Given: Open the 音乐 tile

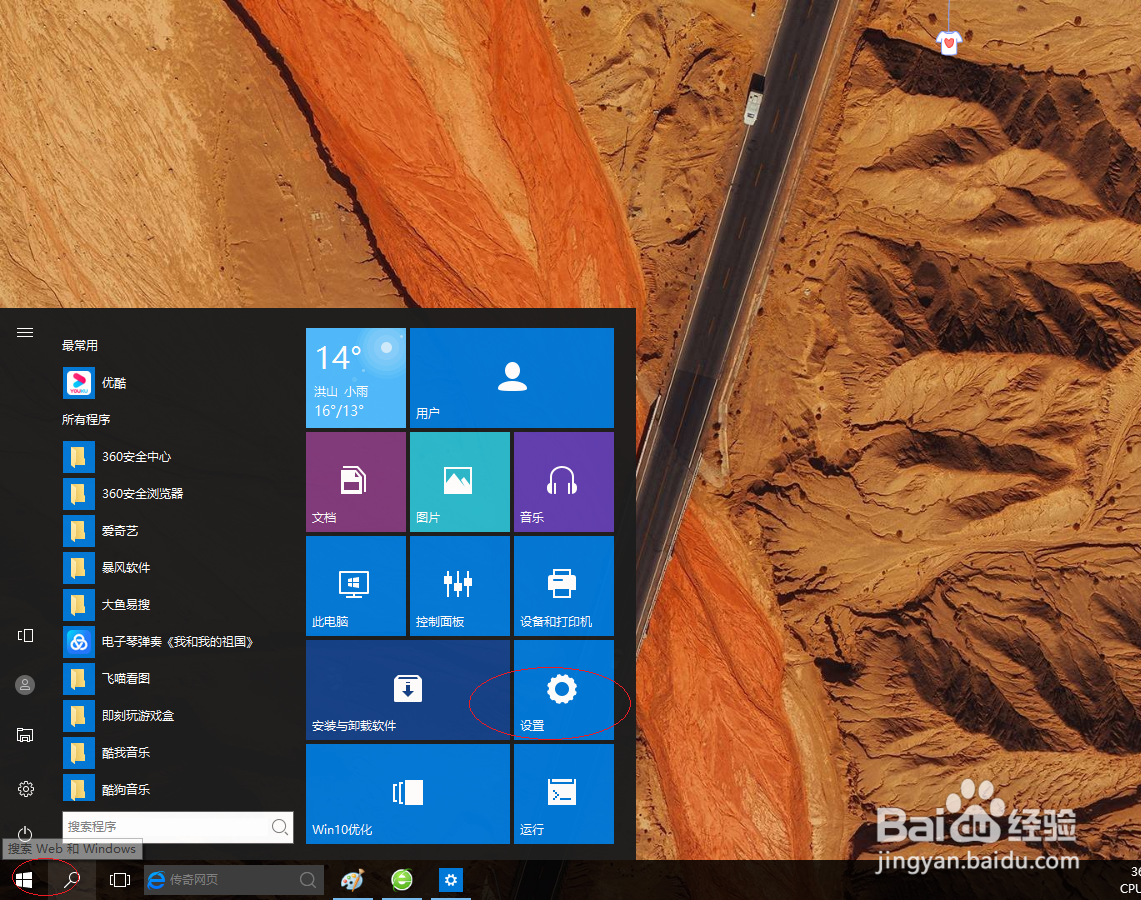Looking at the screenshot, I should (x=563, y=481).
